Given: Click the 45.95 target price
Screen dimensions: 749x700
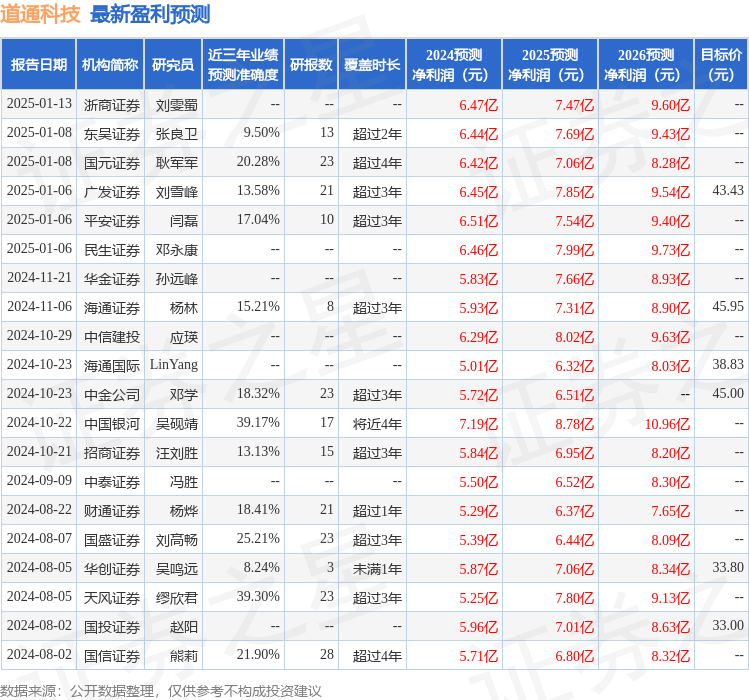Looking at the screenshot, I should coord(728,306).
